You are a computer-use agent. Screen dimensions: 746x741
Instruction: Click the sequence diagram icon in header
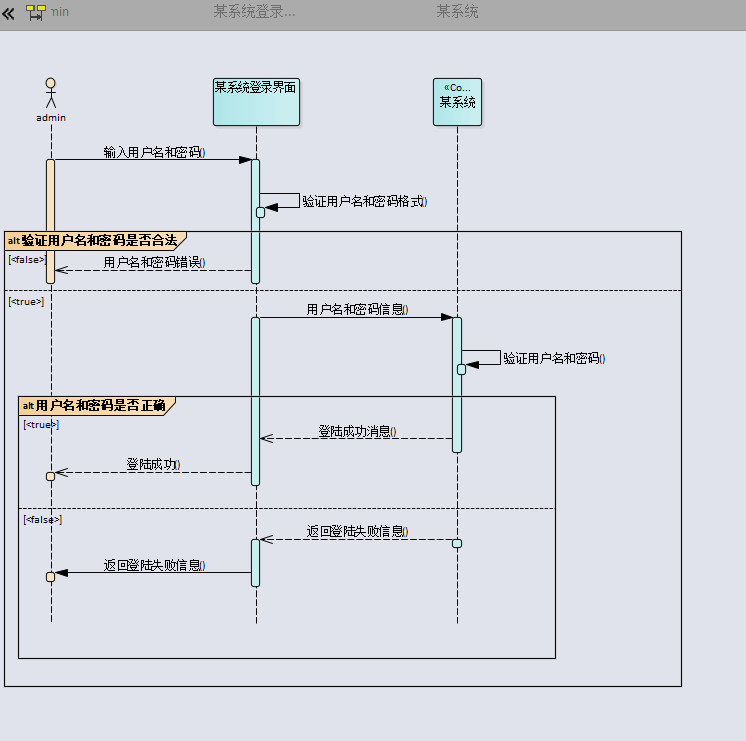click(x=36, y=13)
